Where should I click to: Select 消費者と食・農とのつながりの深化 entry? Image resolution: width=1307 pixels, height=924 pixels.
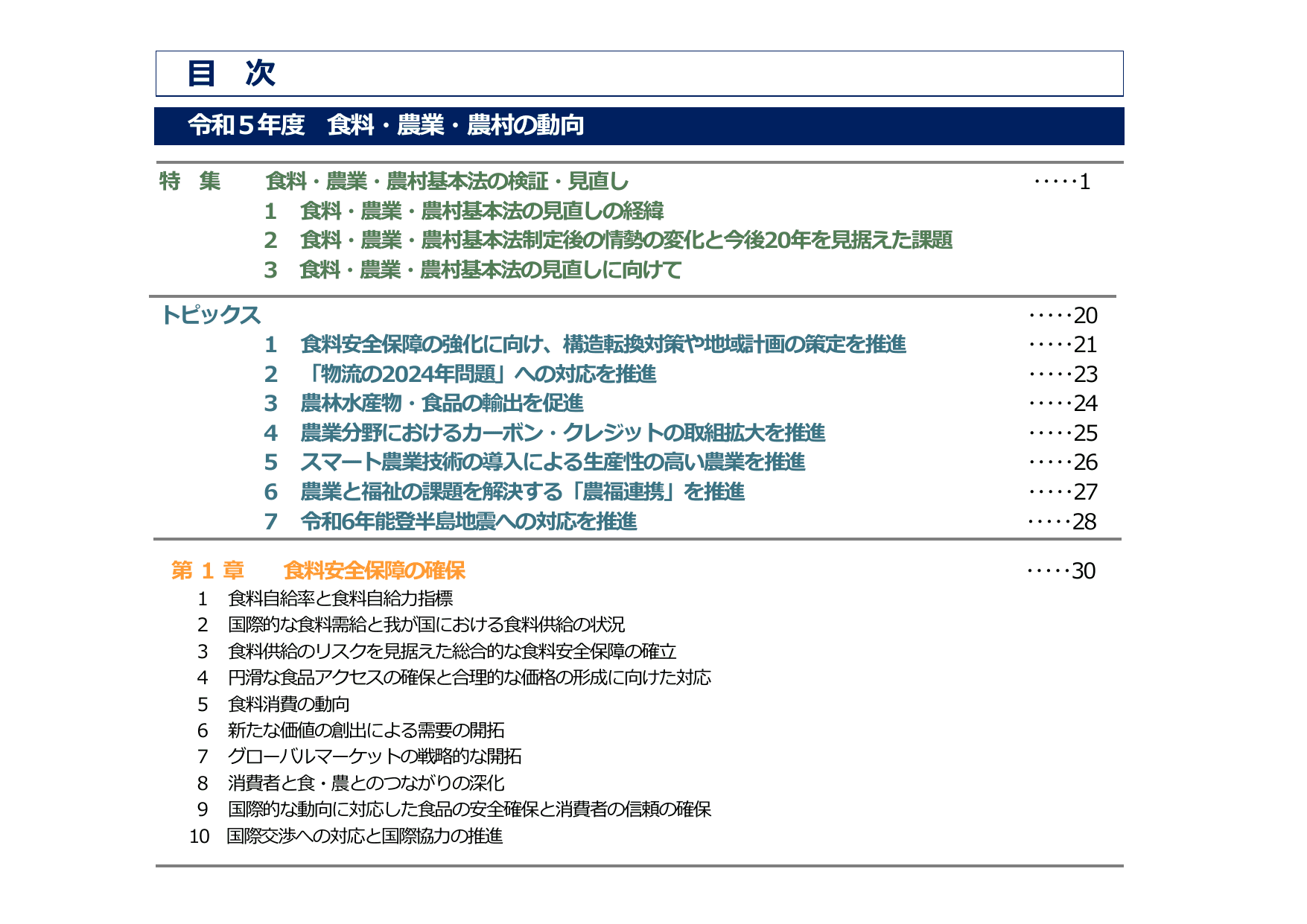365,783
